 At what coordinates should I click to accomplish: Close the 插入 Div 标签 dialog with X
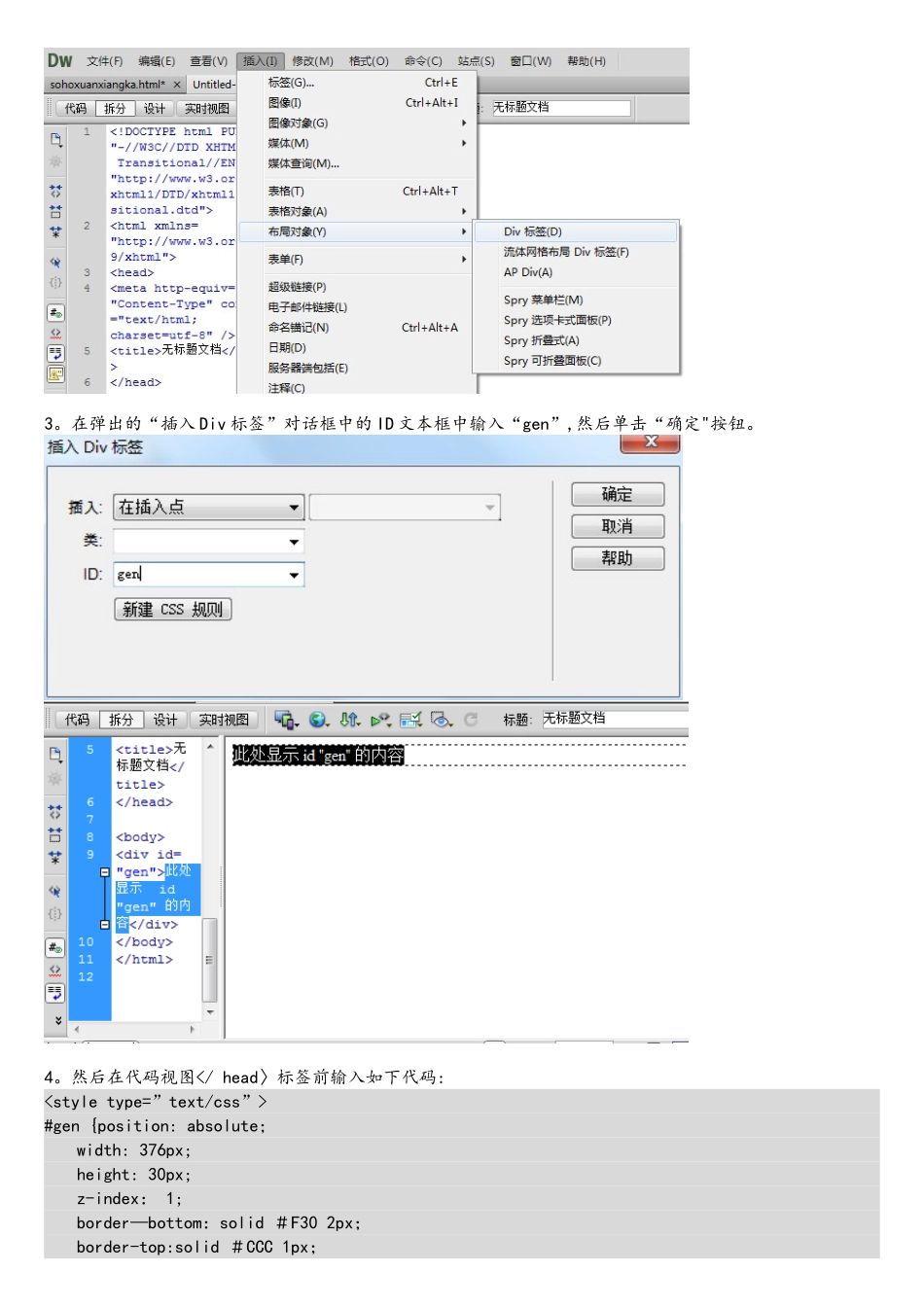651,443
